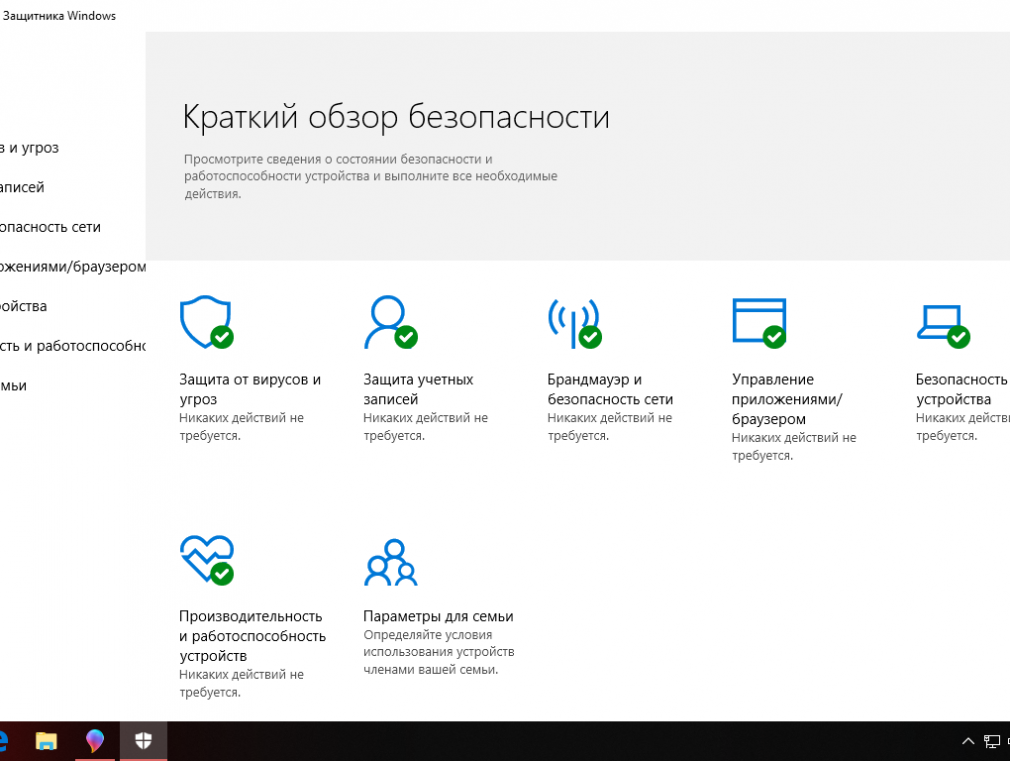This screenshot has height=761, width=1010.
Task: Click the 'Просмотрите сведения о состоянии' description
Action: (x=371, y=176)
